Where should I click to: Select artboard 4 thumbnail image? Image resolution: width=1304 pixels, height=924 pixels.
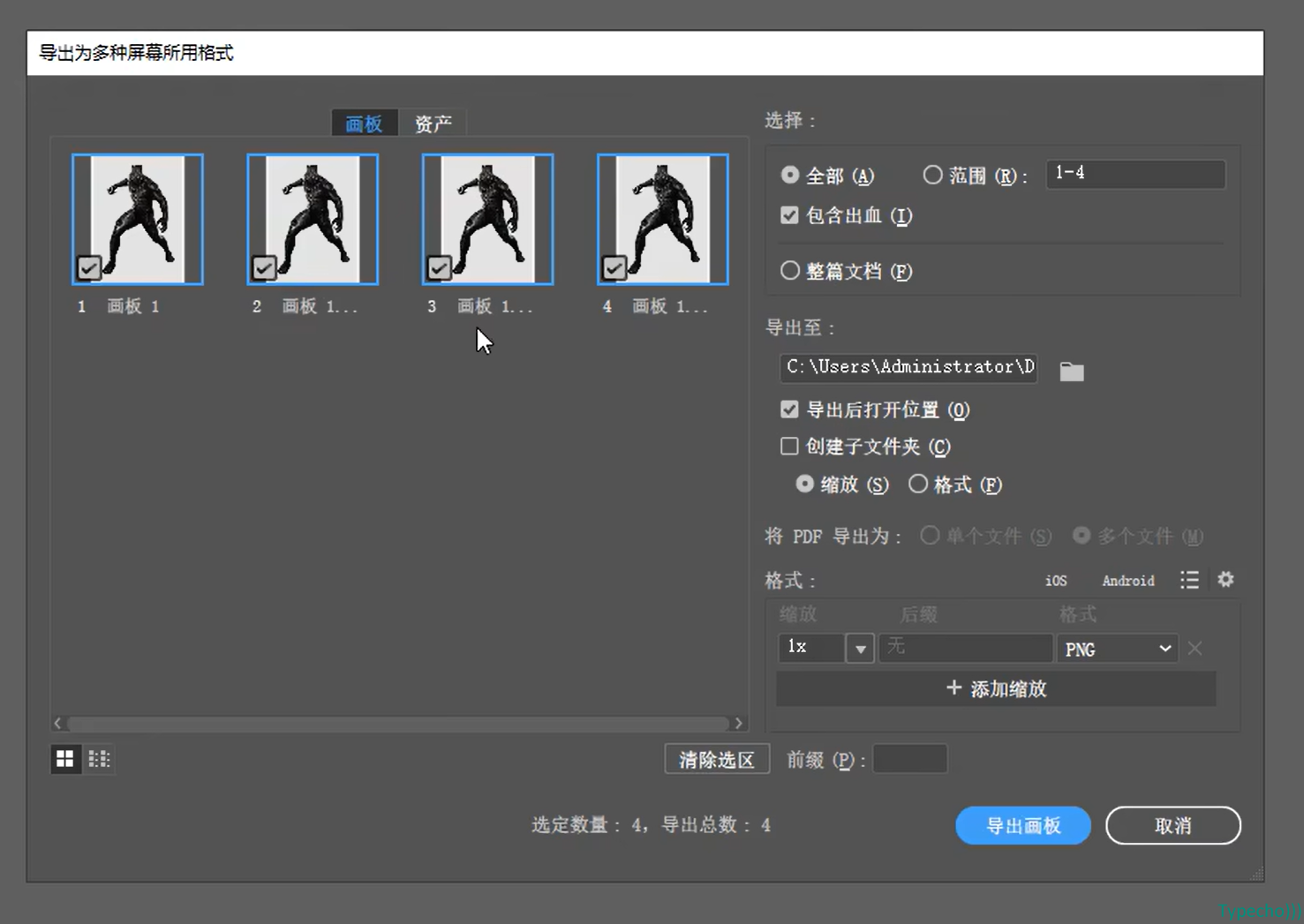pos(663,219)
